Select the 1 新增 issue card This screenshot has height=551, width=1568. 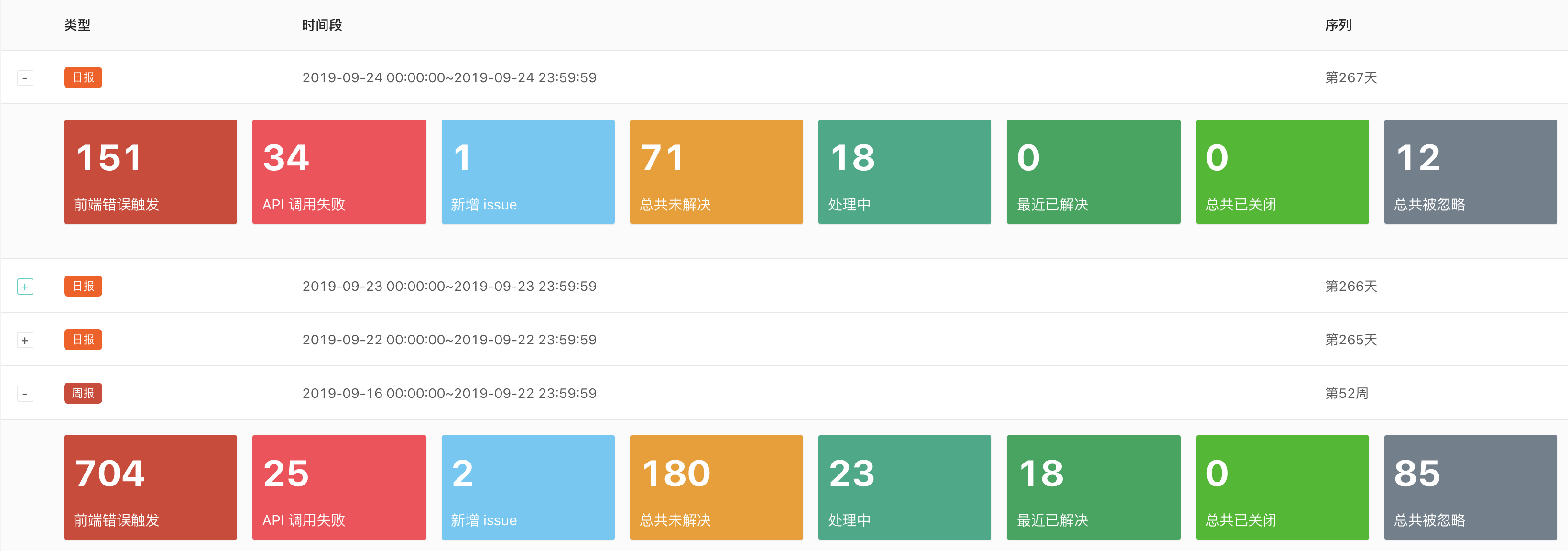tap(528, 172)
